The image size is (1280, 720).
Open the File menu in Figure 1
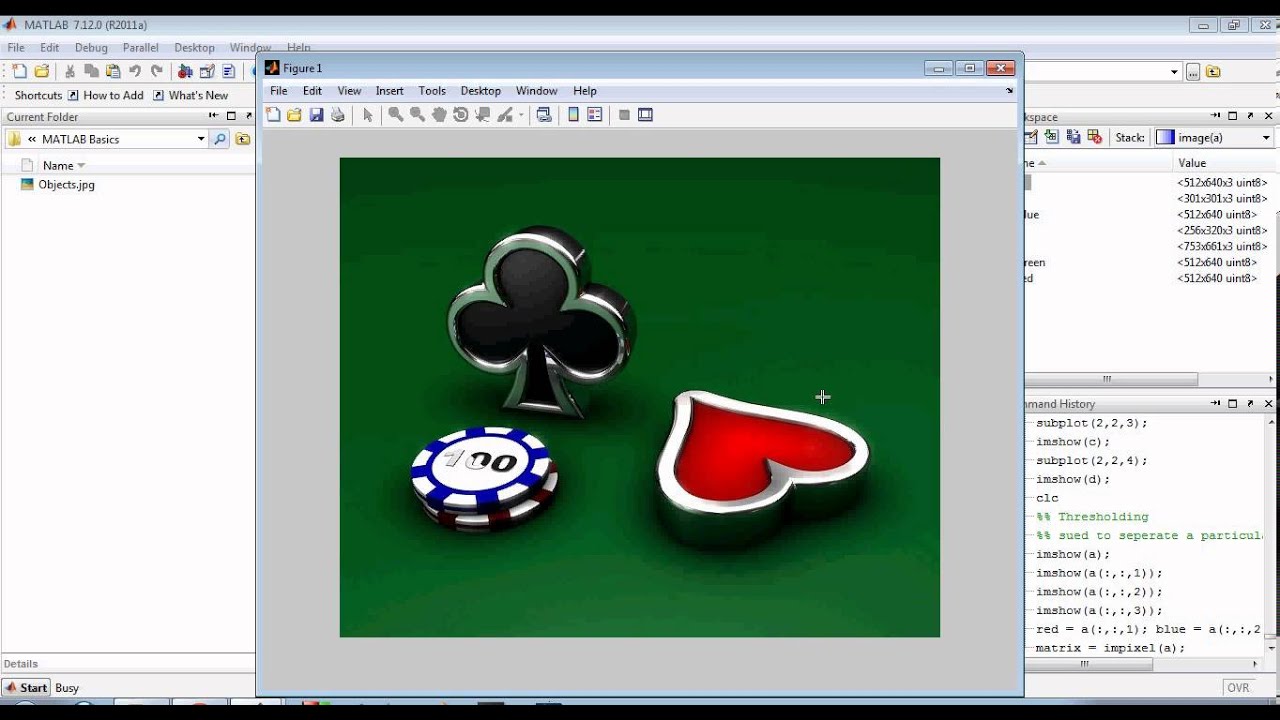(x=279, y=91)
